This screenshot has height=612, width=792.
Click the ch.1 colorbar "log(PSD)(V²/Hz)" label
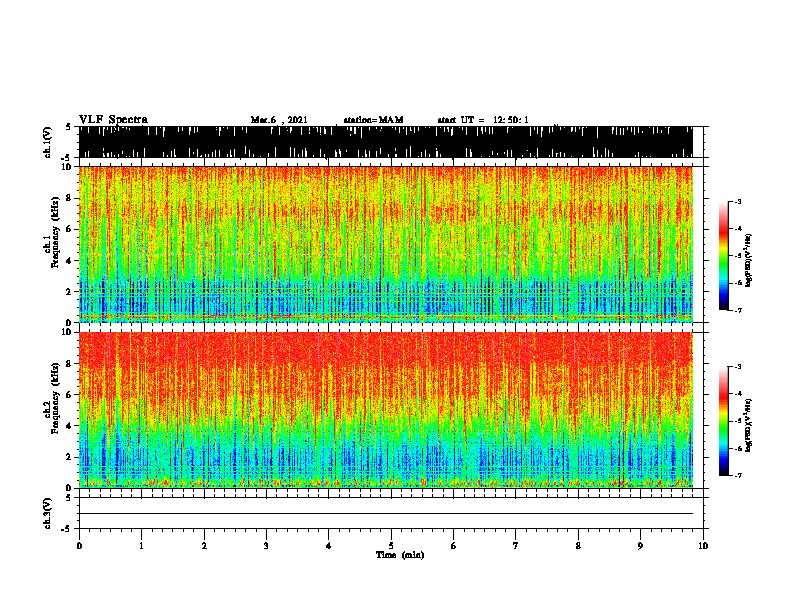[x=749, y=260]
